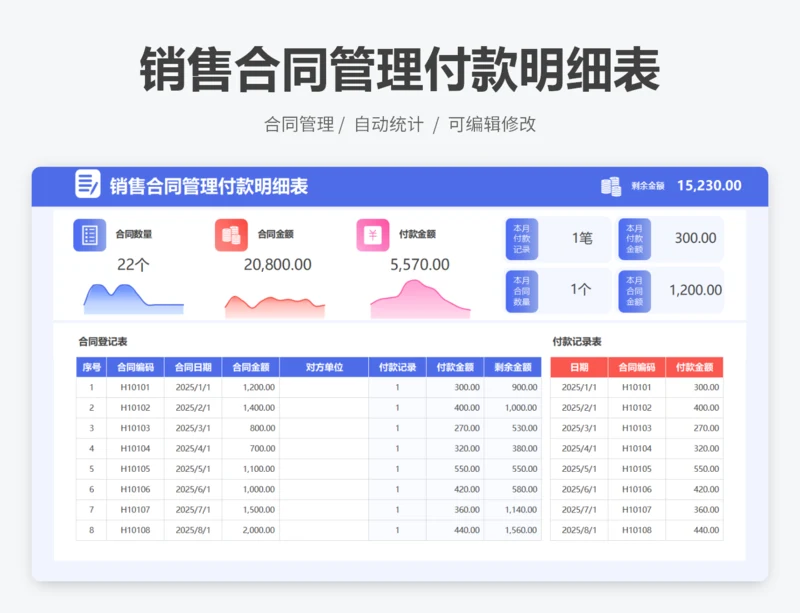Select the 1,000.00 remaining amount cell for H10102

click(513, 408)
